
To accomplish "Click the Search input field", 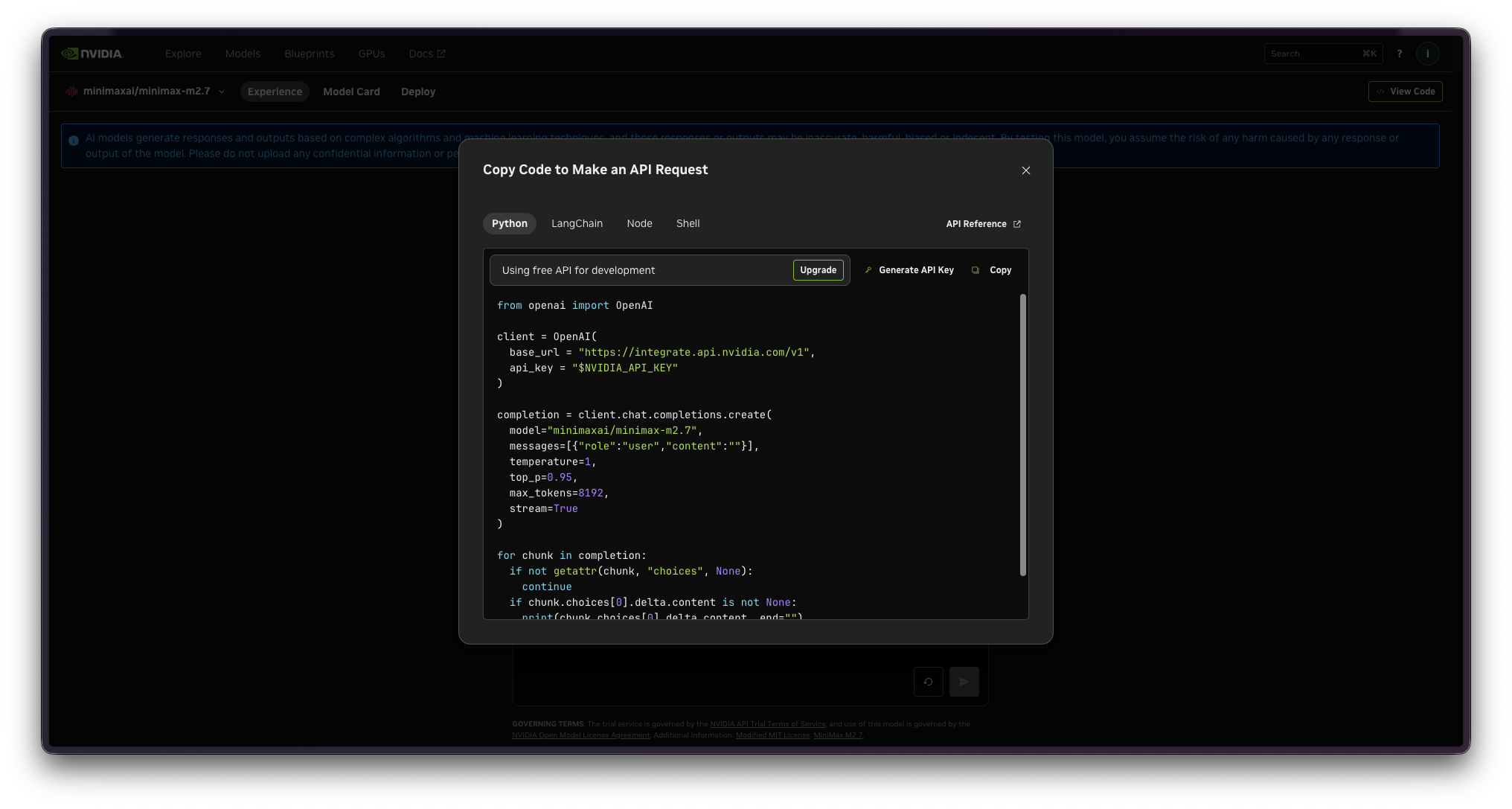I will tap(1322, 54).
